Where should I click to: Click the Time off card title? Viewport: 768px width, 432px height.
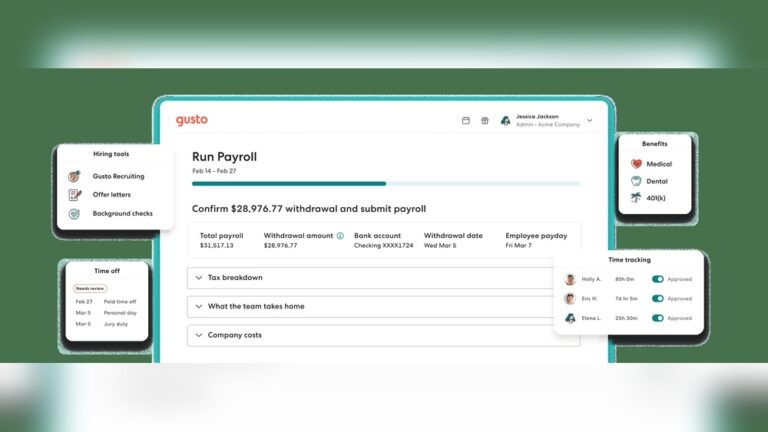[107, 271]
